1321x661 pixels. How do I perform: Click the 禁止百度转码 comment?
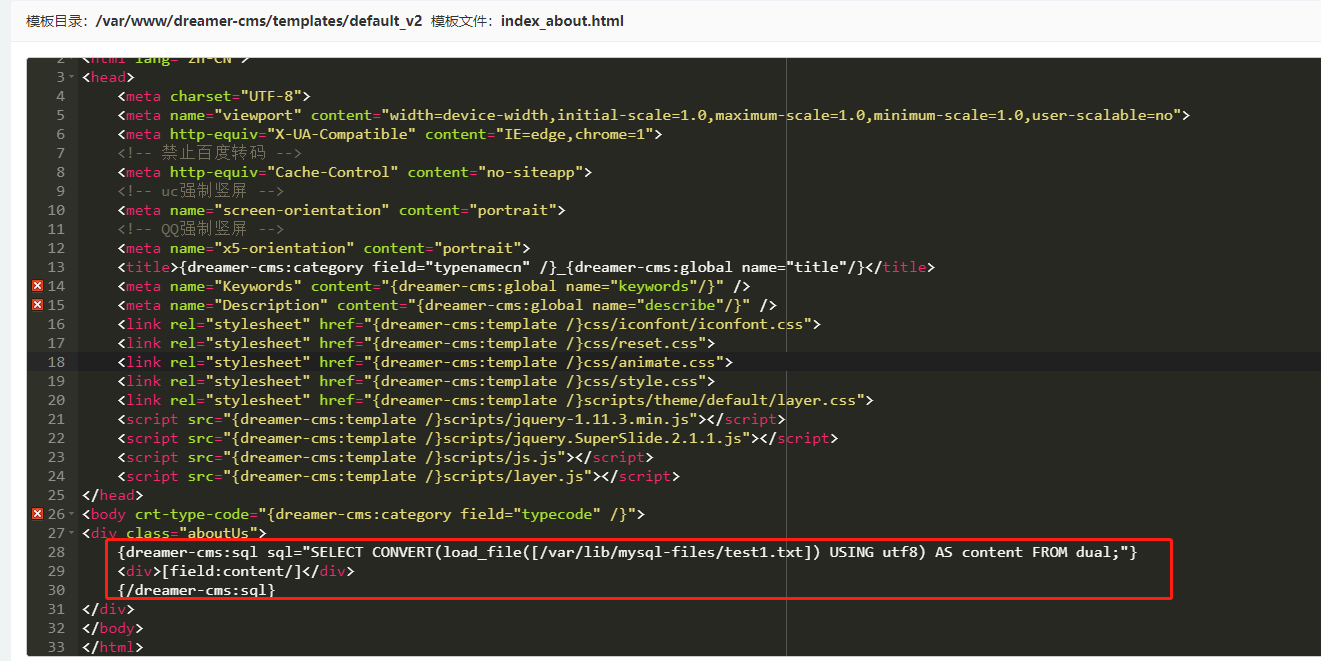[209, 153]
